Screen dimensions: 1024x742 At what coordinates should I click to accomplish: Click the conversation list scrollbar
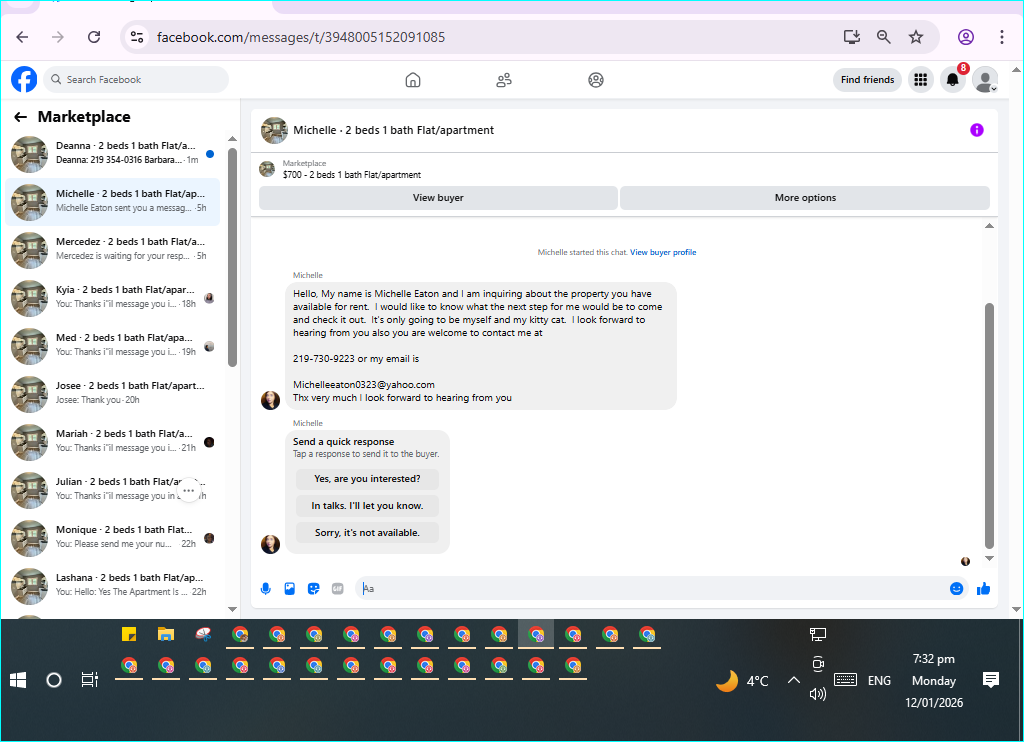click(x=232, y=257)
